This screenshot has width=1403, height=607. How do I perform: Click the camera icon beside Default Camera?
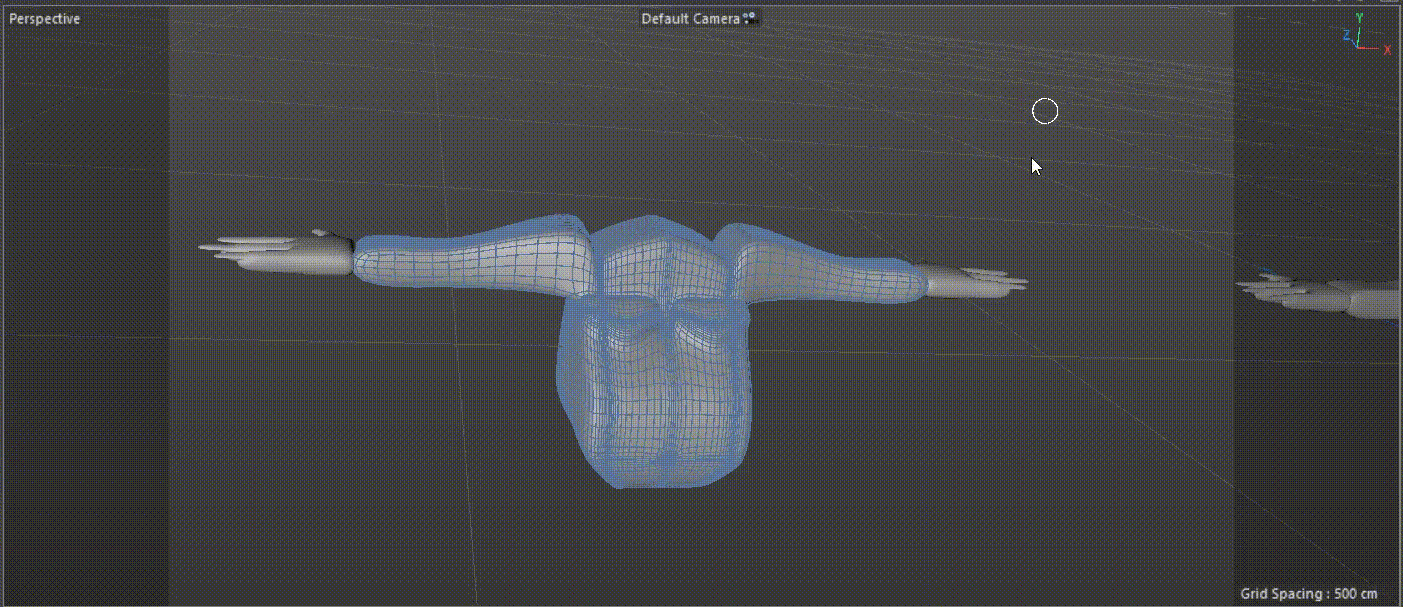coord(751,18)
